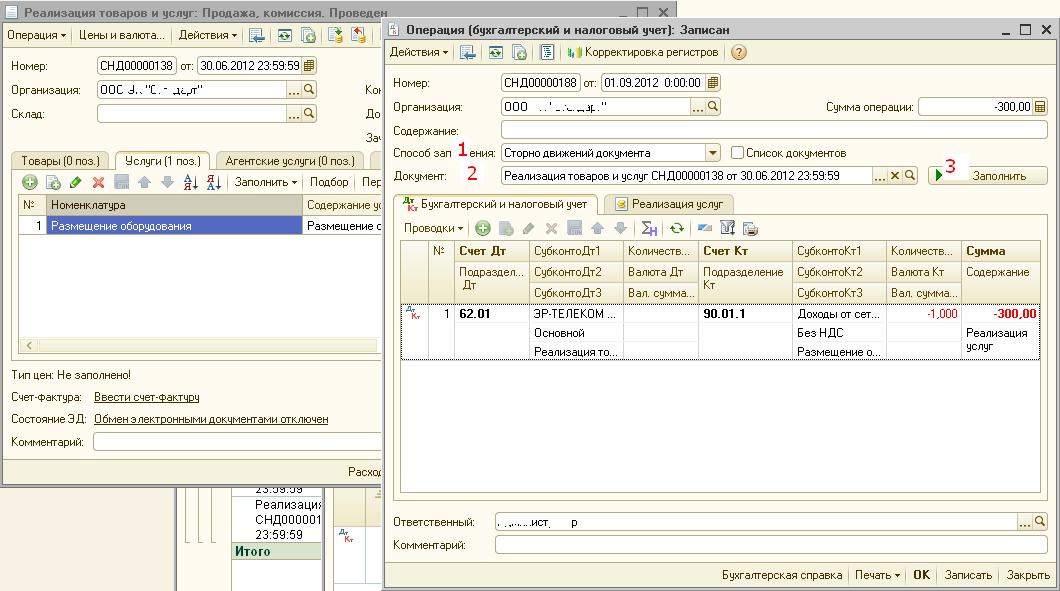
Task: Click sort descending icon in Услуги toolbar
Action: (214, 182)
